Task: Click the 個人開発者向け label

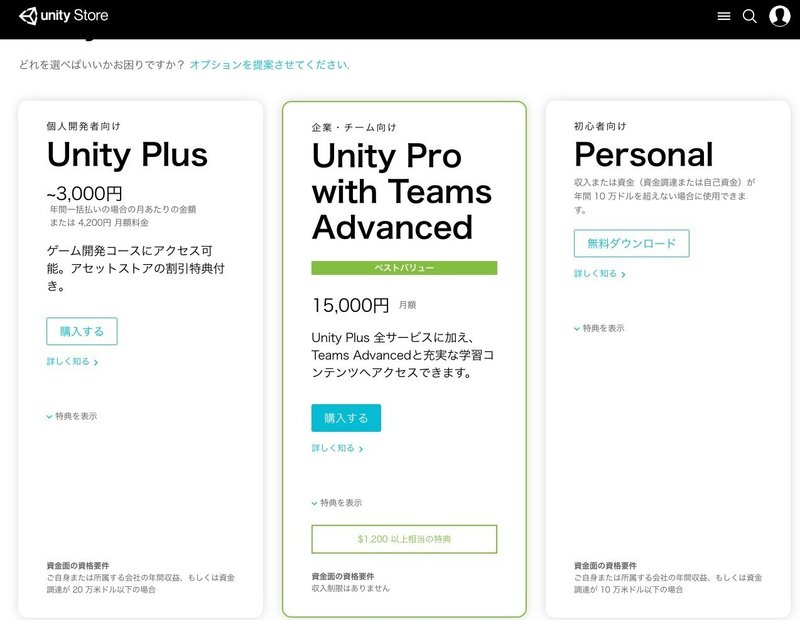Action: coord(84,126)
